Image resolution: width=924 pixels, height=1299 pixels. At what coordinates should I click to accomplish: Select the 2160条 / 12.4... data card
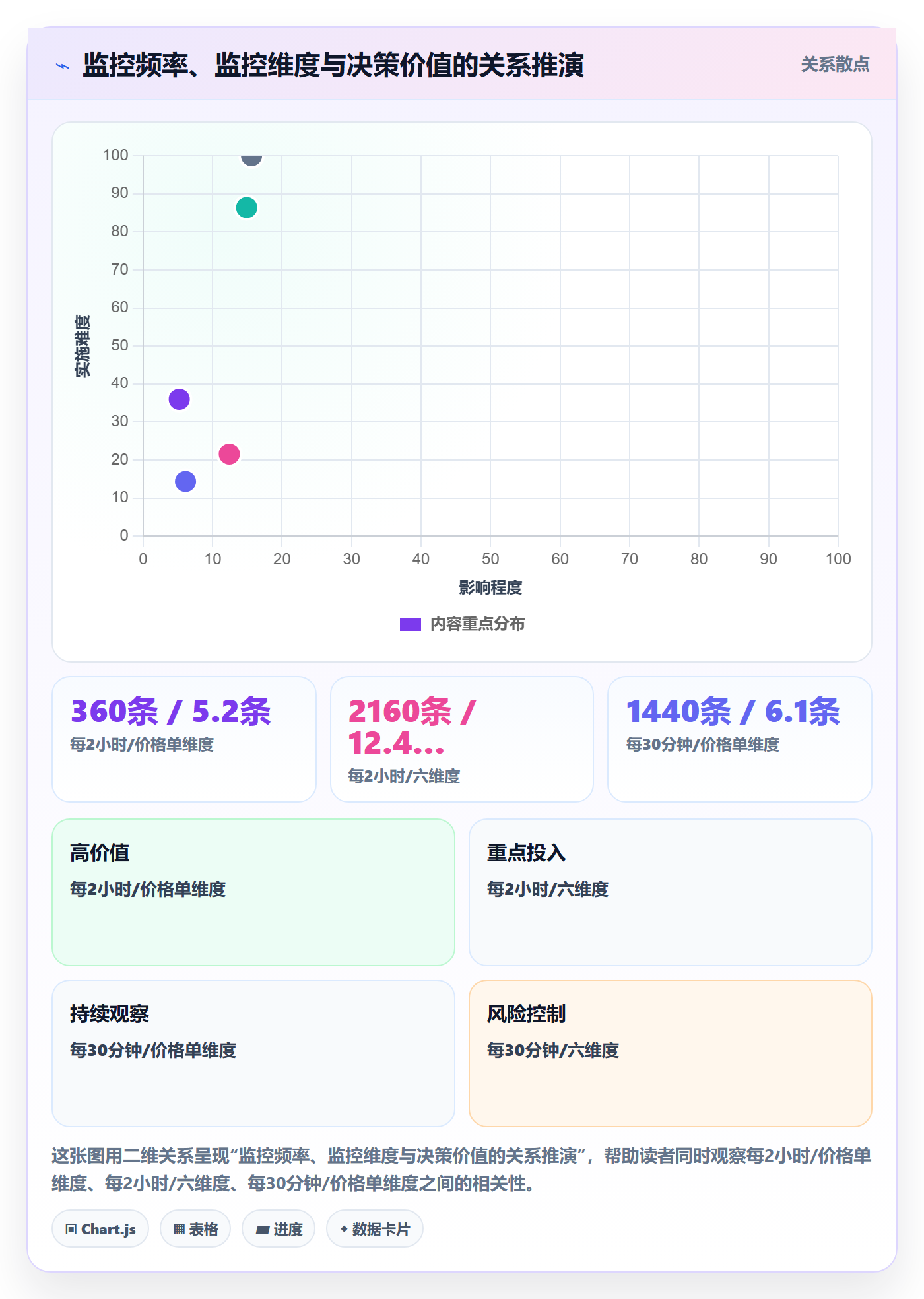(x=462, y=739)
